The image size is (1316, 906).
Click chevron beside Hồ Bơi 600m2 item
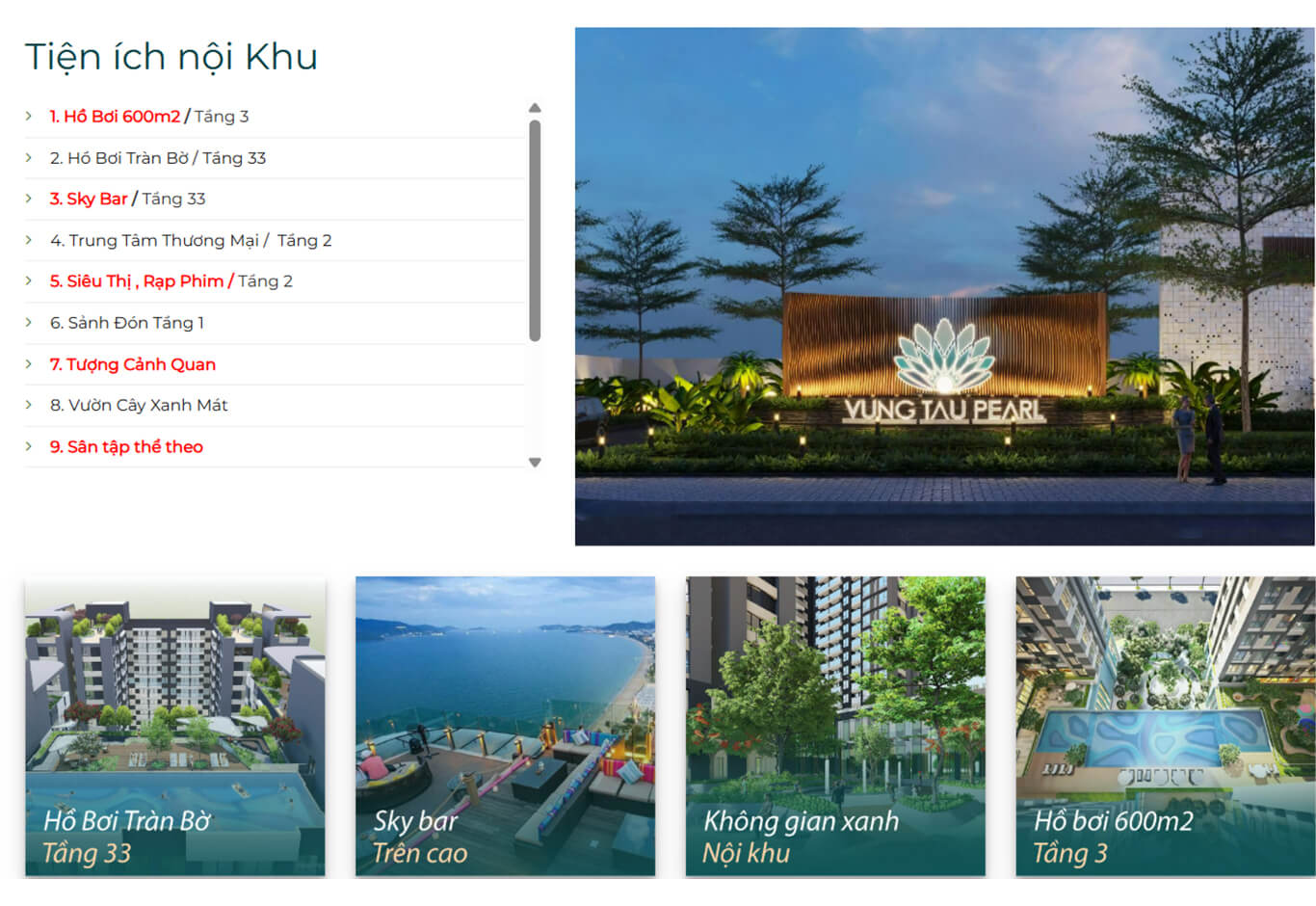point(29,116)
